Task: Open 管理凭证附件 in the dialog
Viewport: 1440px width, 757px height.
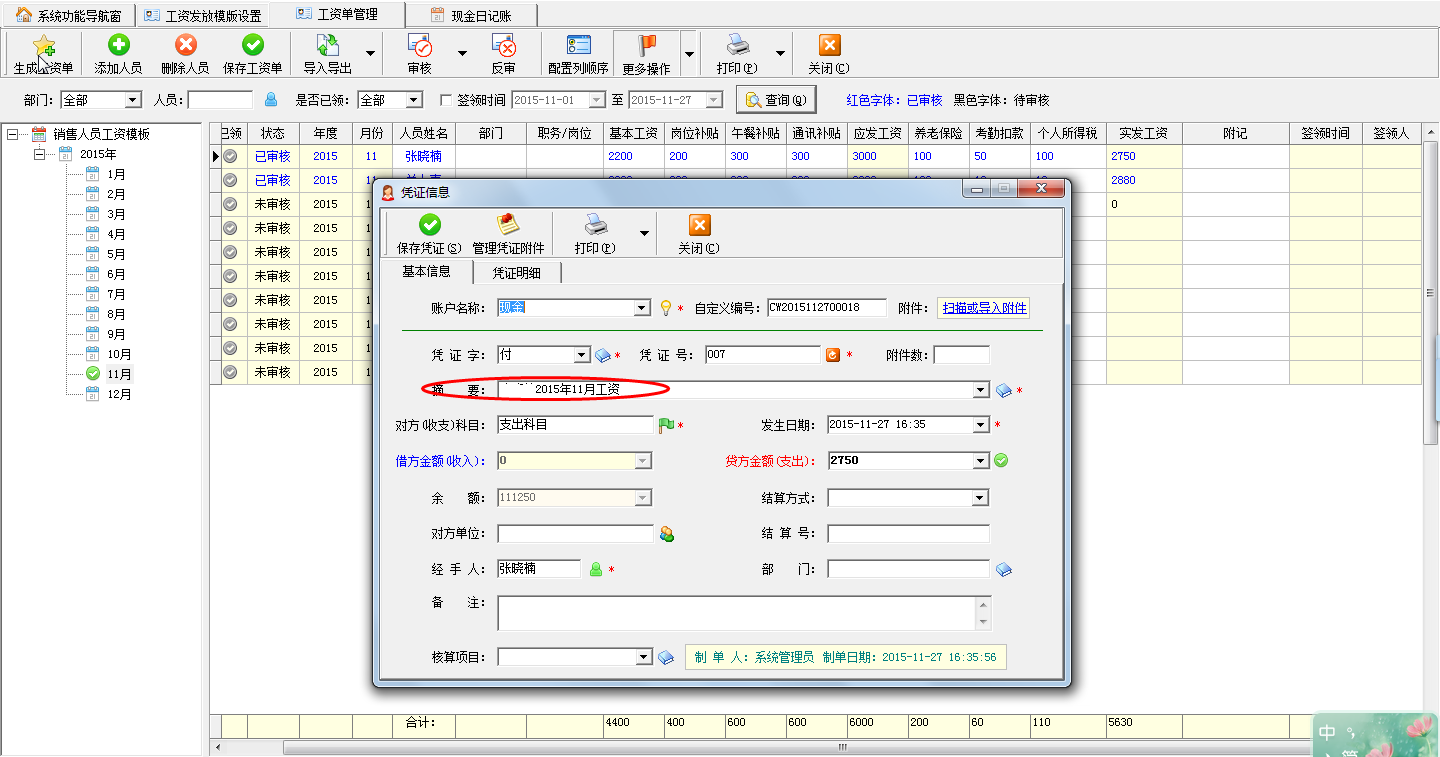Action: (x=509, y=232)
